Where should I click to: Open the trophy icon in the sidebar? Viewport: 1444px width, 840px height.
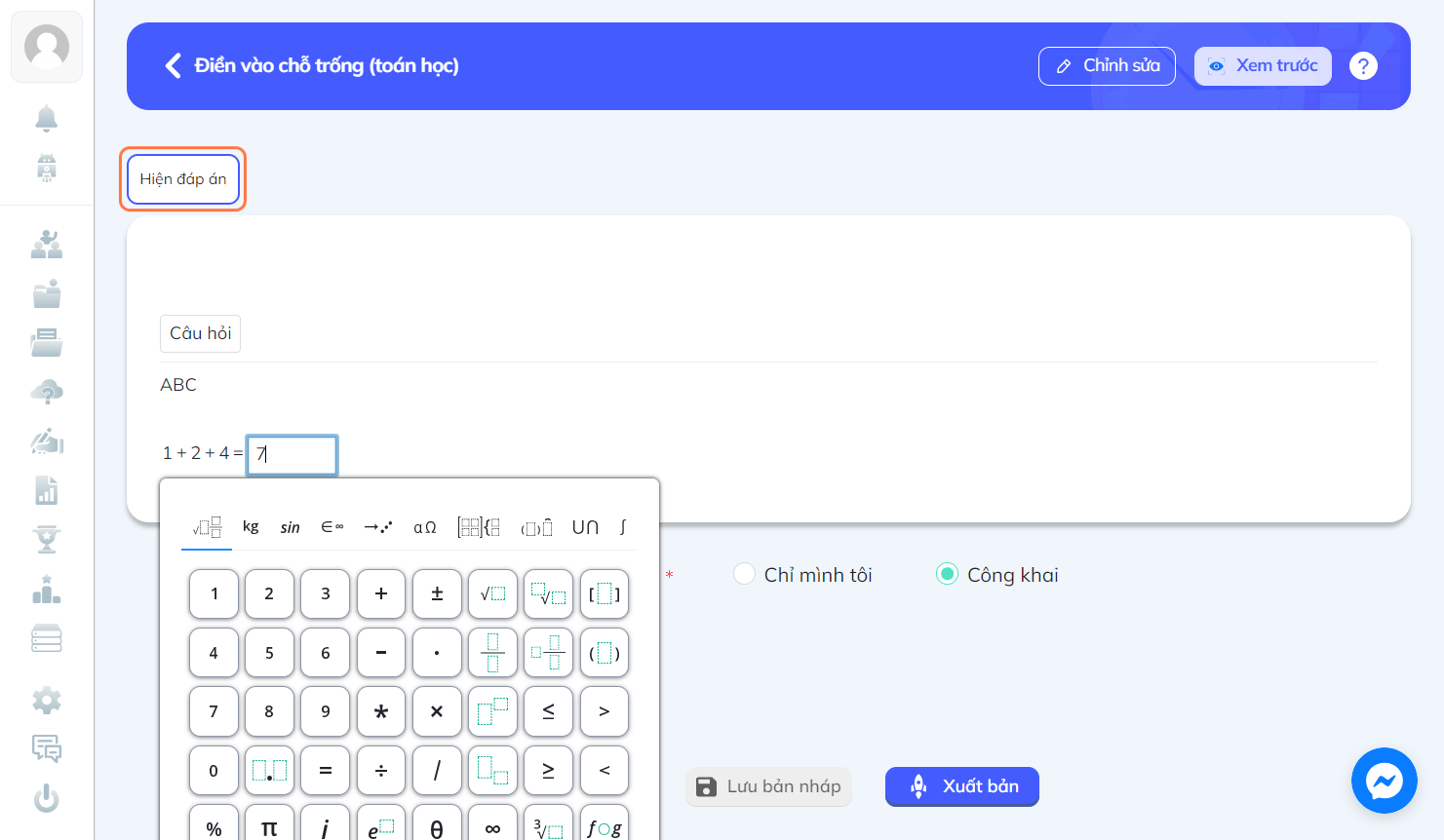pos(47,539)
